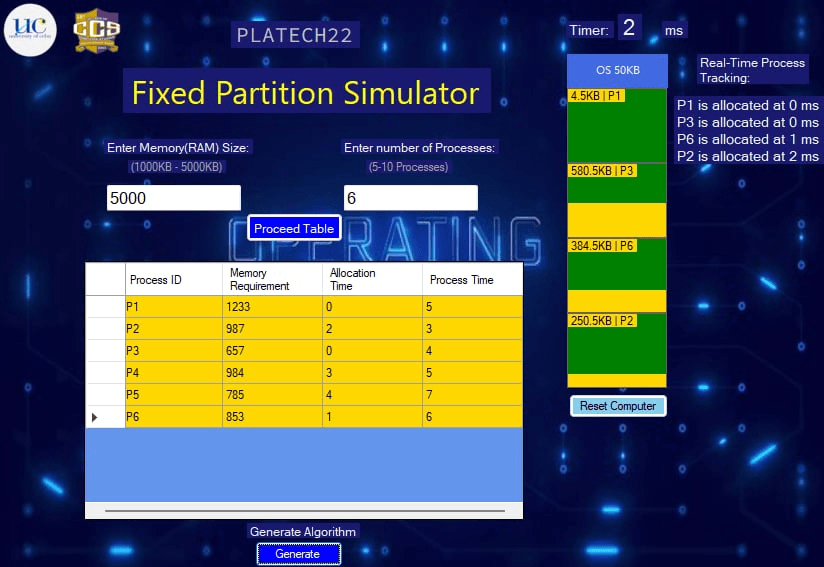Click the Real-Time Process Tracking label
Image resolution: width=824 pixels, height=567 pixels.
tap(753, 70)
